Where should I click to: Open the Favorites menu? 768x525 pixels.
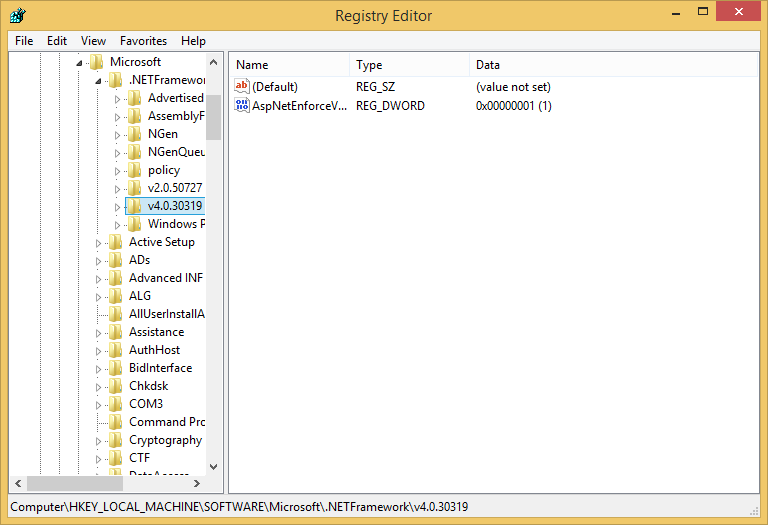coord(144,41)
